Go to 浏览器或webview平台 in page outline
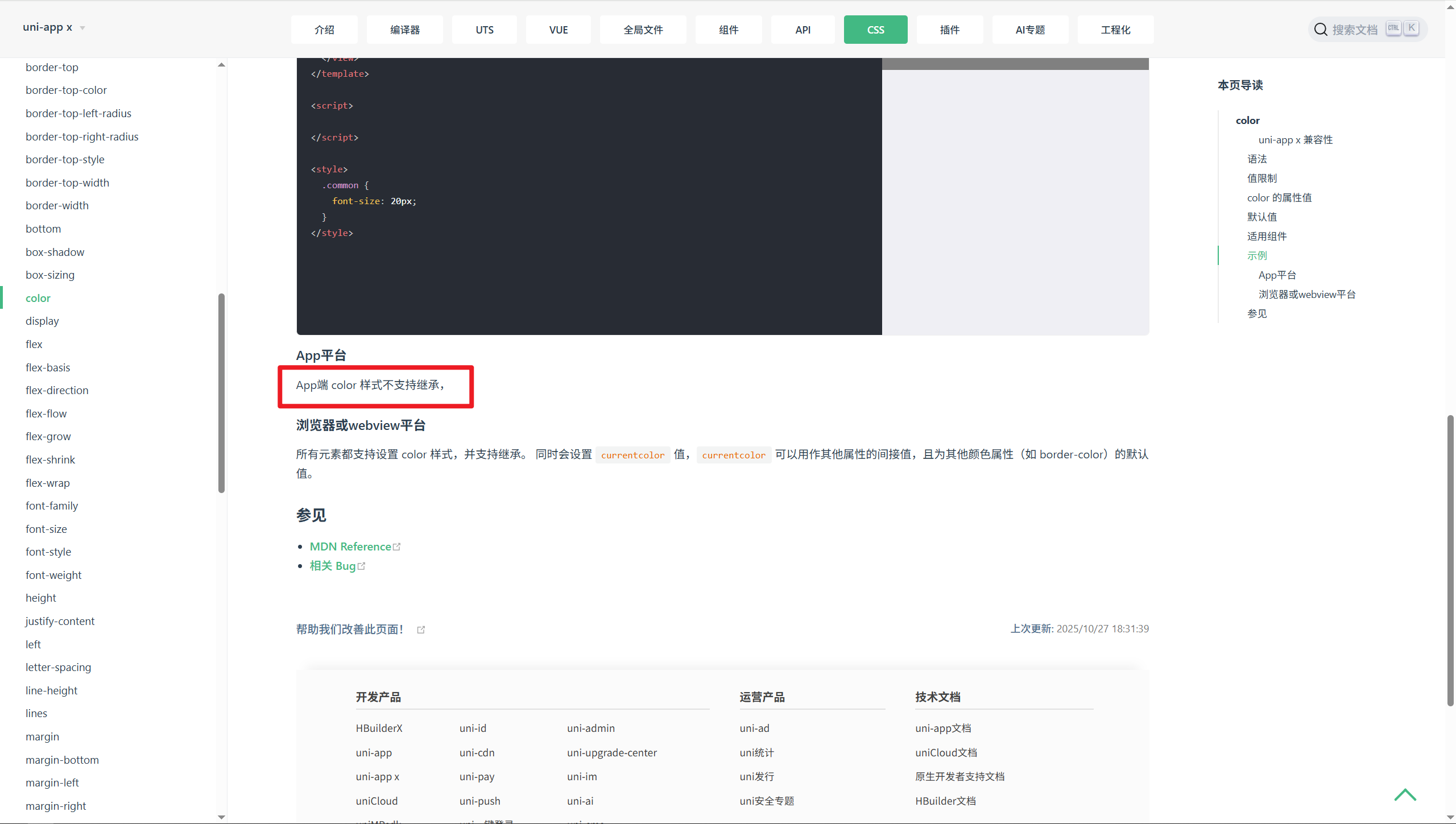This screenshot has width=1456, height=824. coord(1306,294)
